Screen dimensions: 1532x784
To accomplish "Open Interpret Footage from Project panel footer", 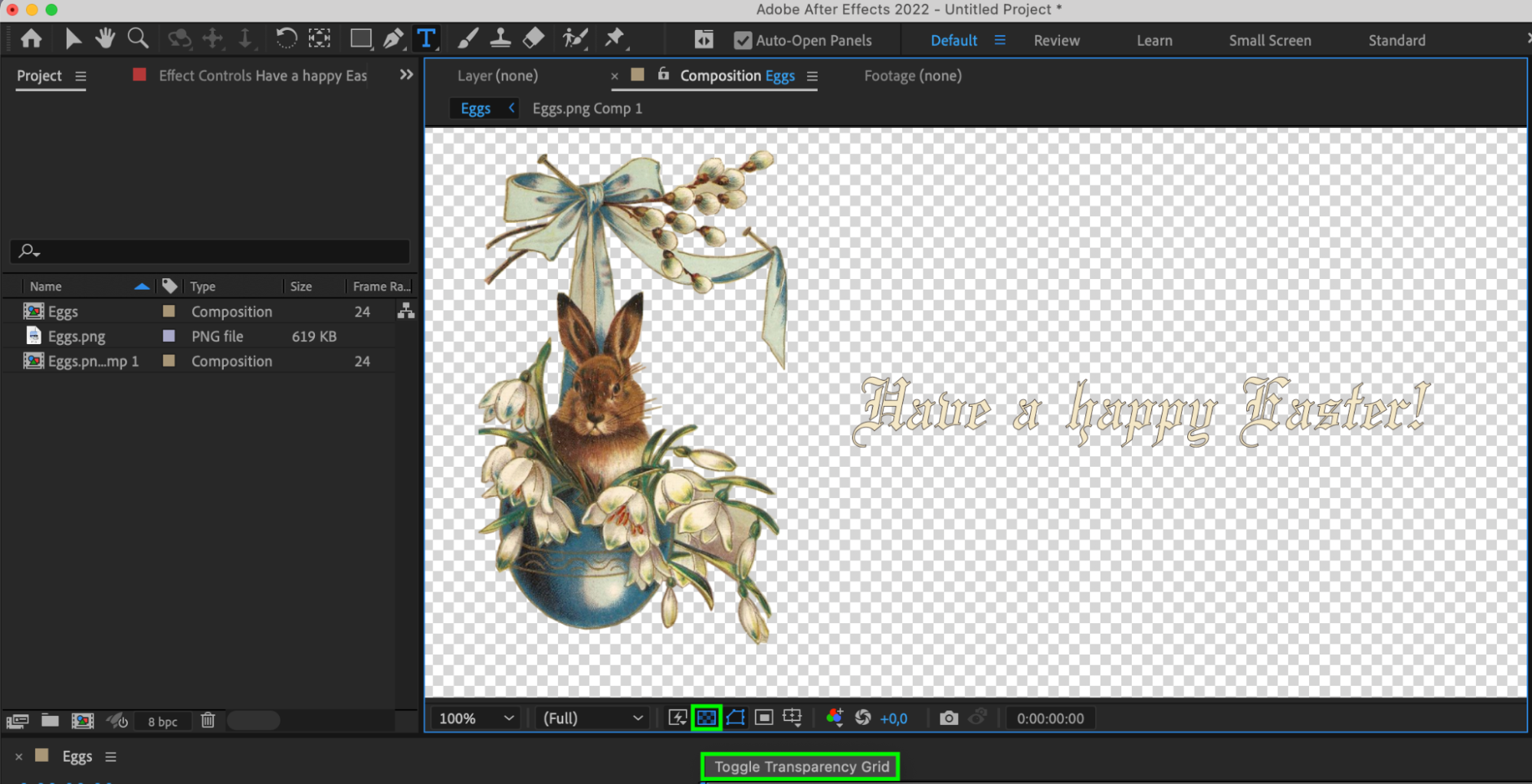I will pyautogui.click(x=17, y=720).
